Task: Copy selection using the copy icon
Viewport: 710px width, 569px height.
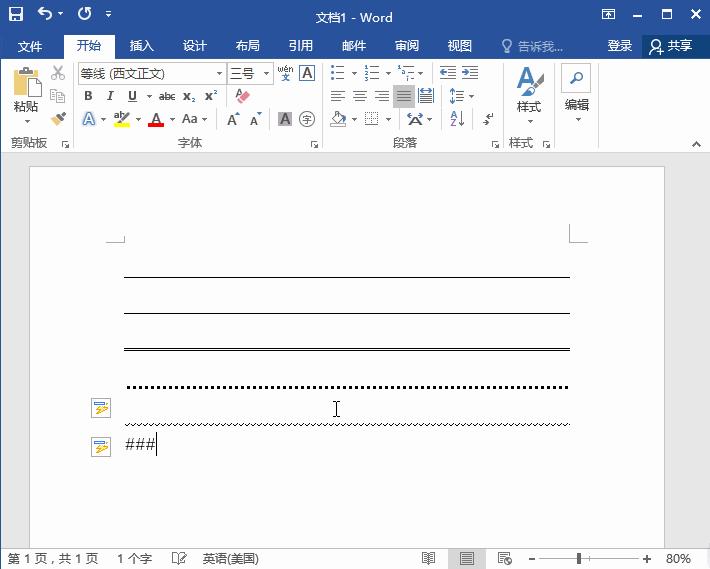Action: 58,96
